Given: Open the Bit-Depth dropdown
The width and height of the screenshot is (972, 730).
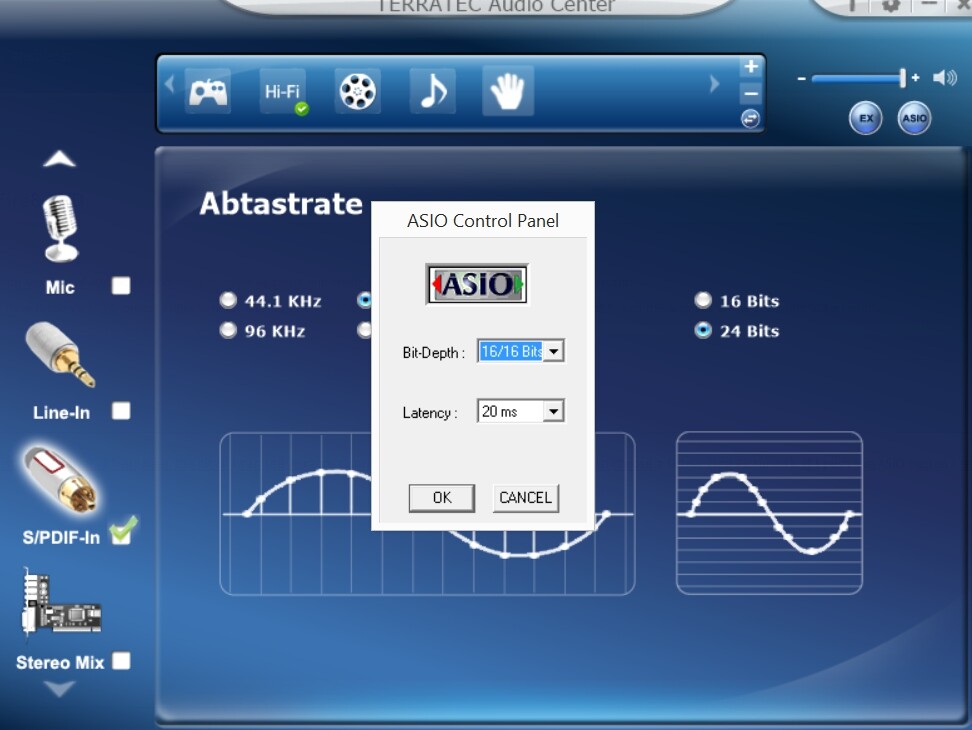Looking at the screenshot, I should click(x=554, y=352).
